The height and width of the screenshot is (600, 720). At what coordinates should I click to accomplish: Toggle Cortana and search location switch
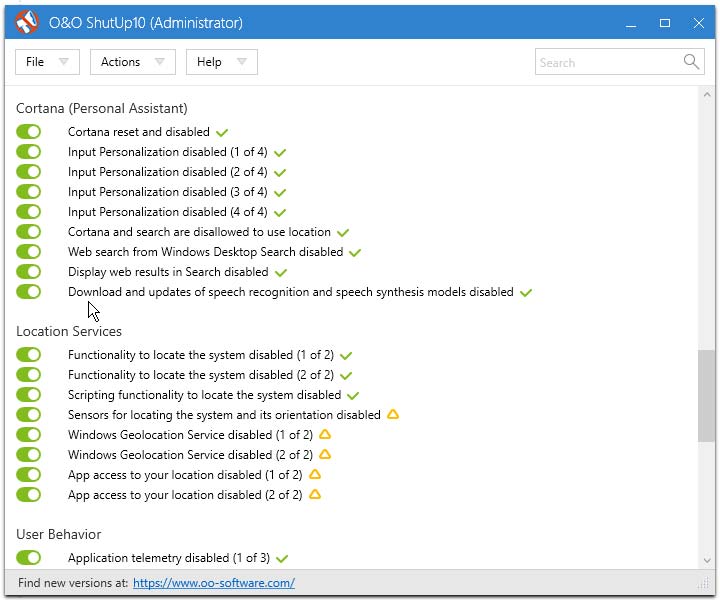tap(28, 232)
